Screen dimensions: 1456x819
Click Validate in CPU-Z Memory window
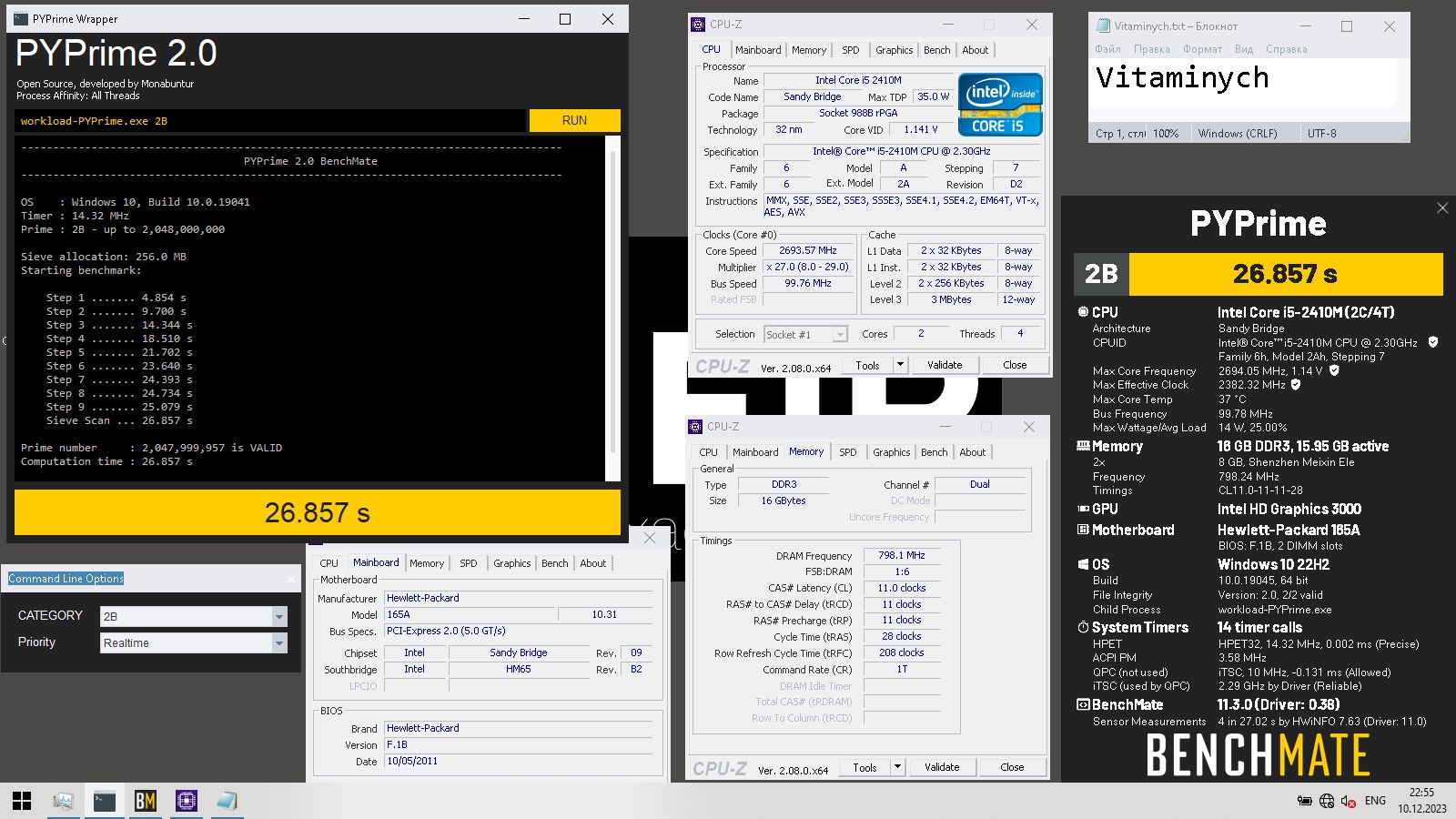tap(942, 767)
